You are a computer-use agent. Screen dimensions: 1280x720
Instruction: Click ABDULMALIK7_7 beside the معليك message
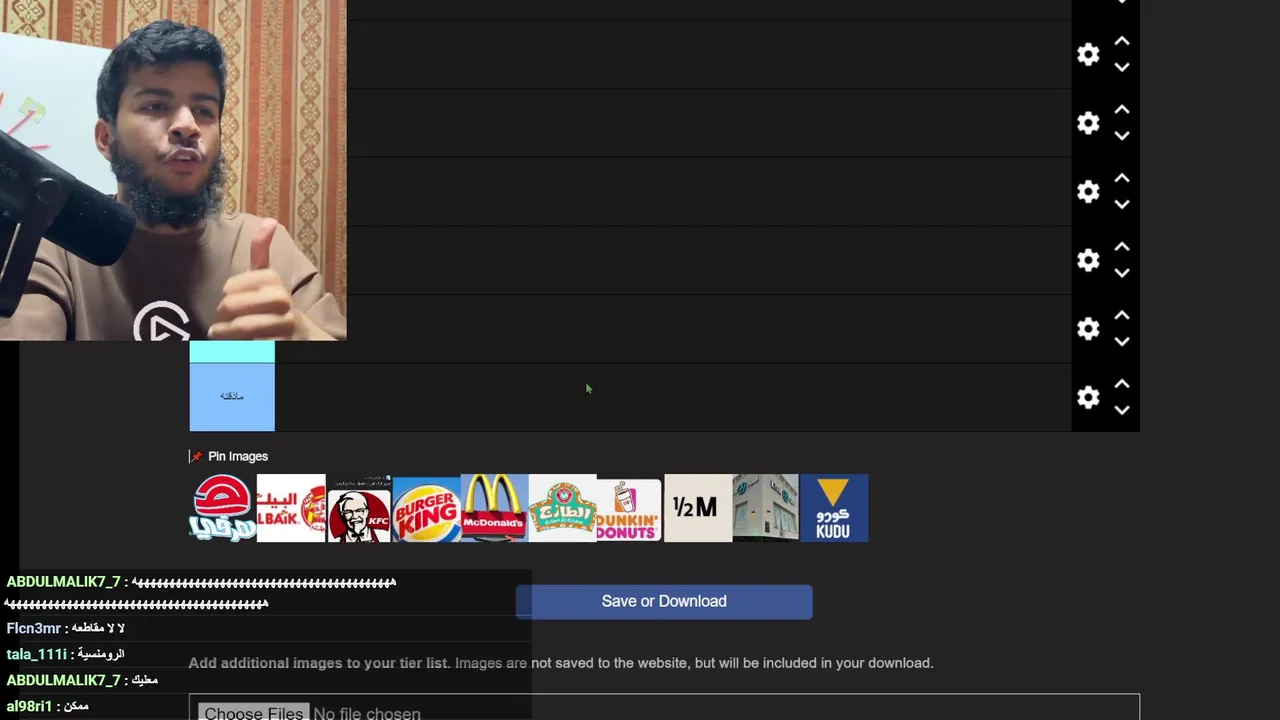pos(63,680)
